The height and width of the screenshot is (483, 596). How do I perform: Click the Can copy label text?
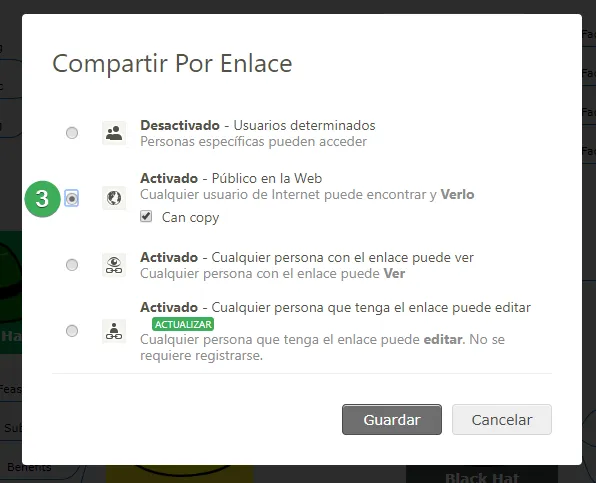tap(190, 217)
